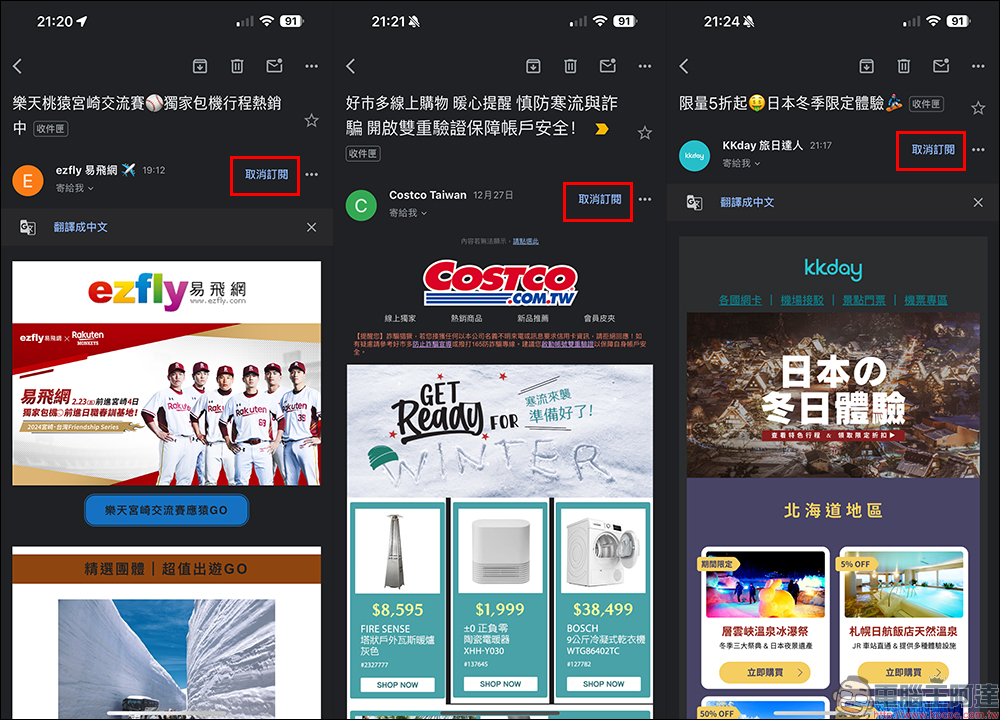Shop now for FIRE SENSE heater
The image size is (1000, 720).
point(397,684)
